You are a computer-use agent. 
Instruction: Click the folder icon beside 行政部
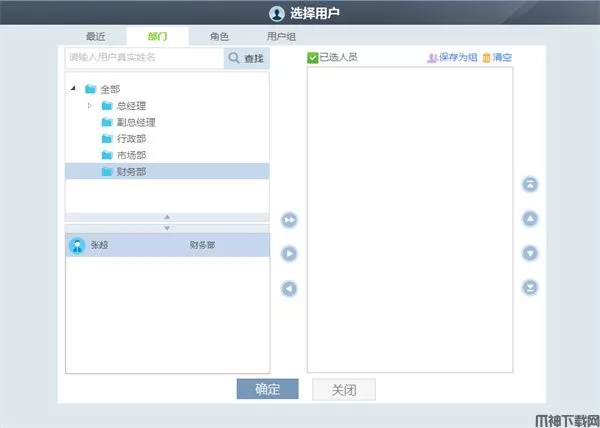coord(107,138)
